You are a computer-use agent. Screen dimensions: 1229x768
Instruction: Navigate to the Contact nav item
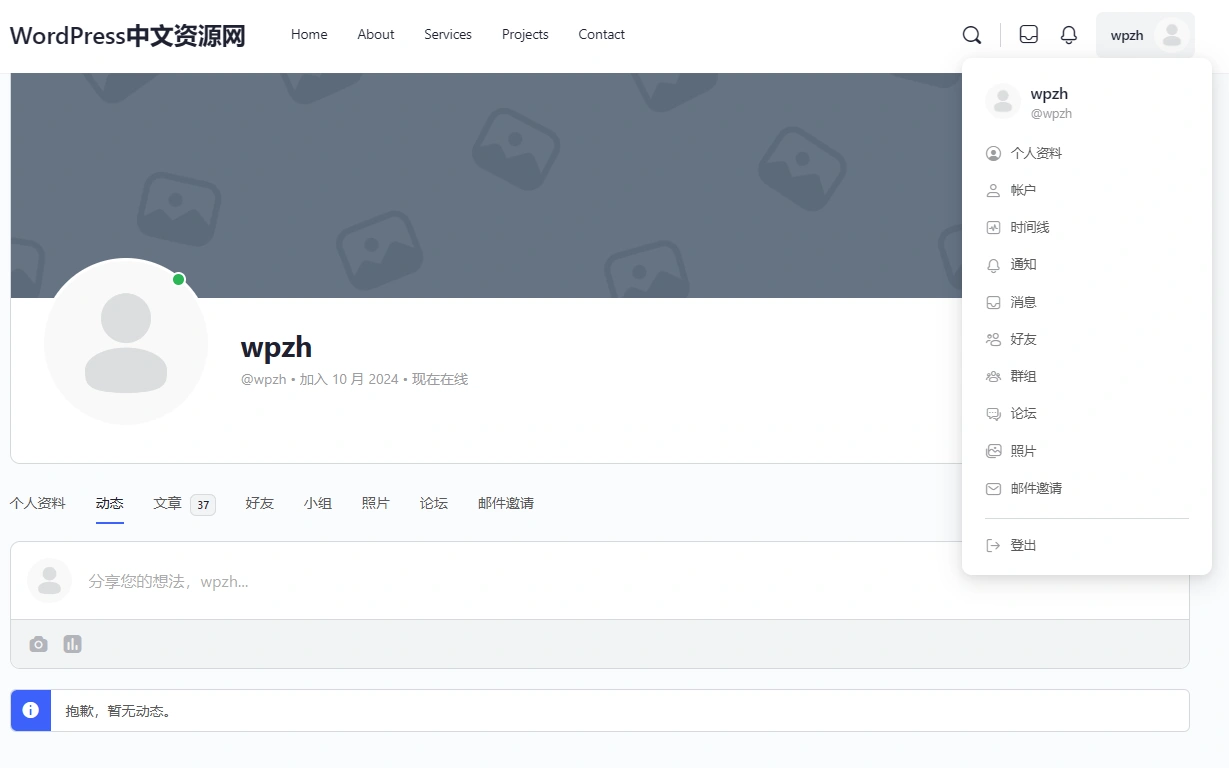coord(601,34)
